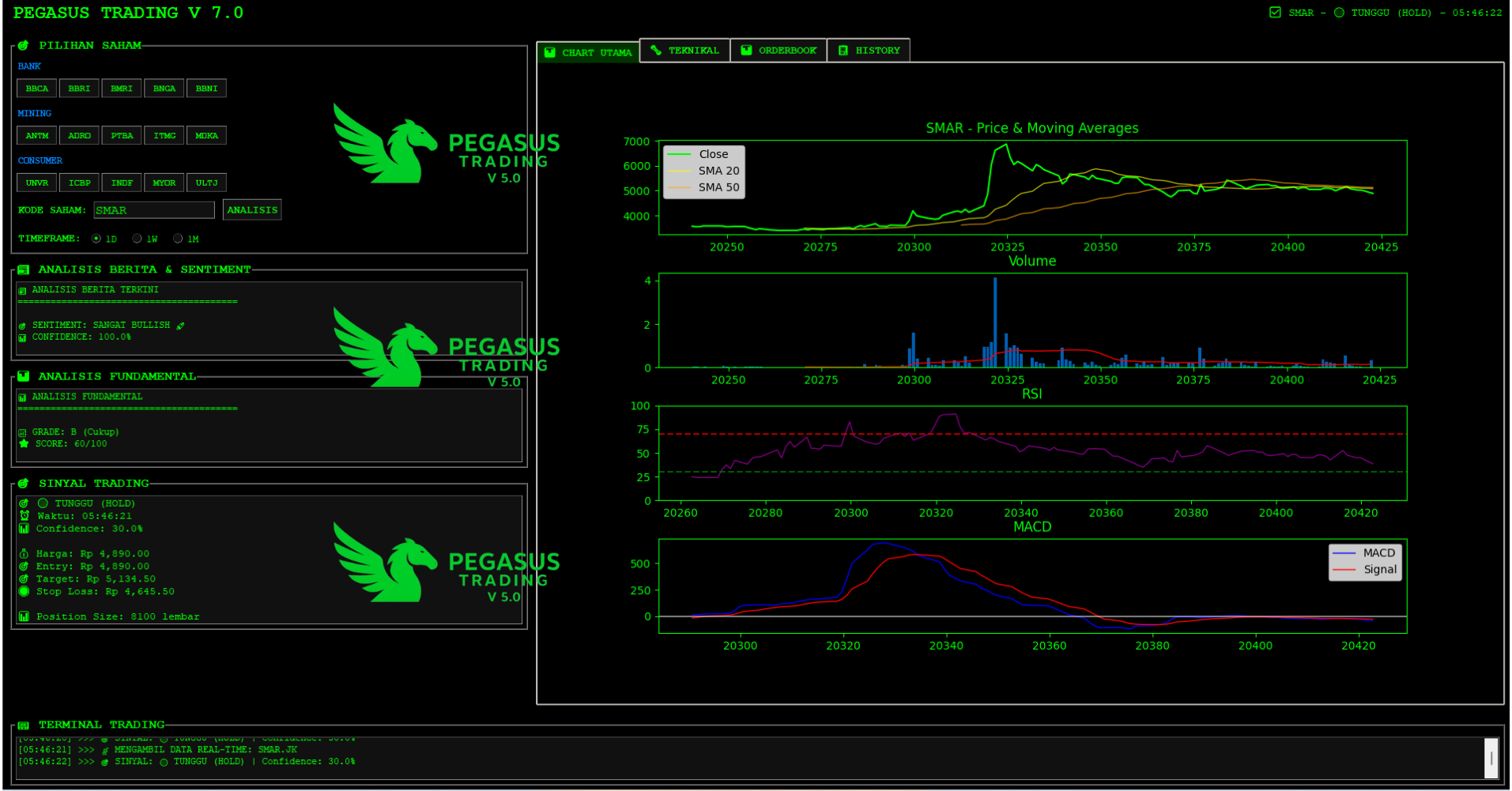
Task: Click the Pilihan Saham panel icon
Action: (x=24, y=46)
